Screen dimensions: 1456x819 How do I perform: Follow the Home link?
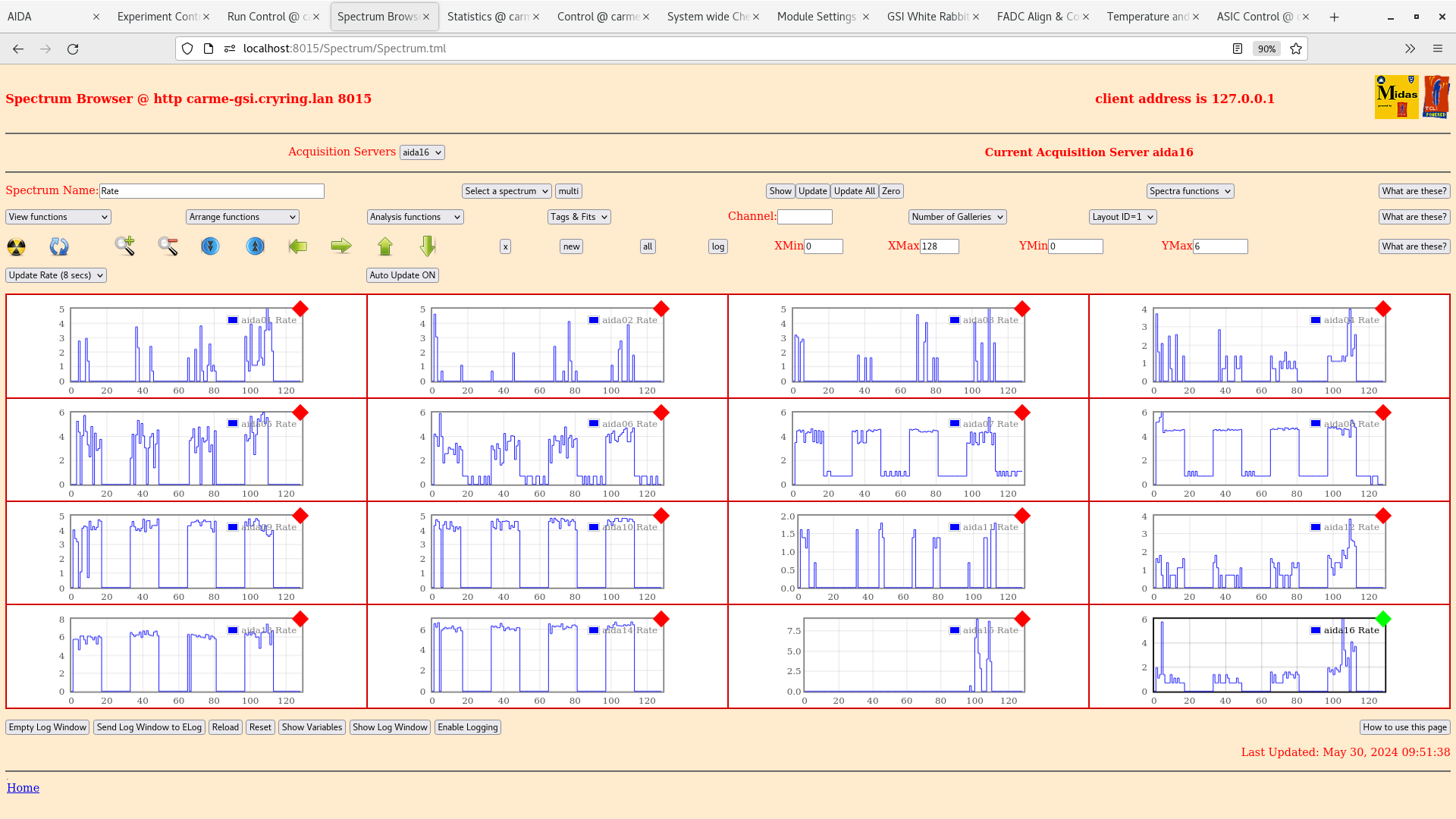coord(23,788)
